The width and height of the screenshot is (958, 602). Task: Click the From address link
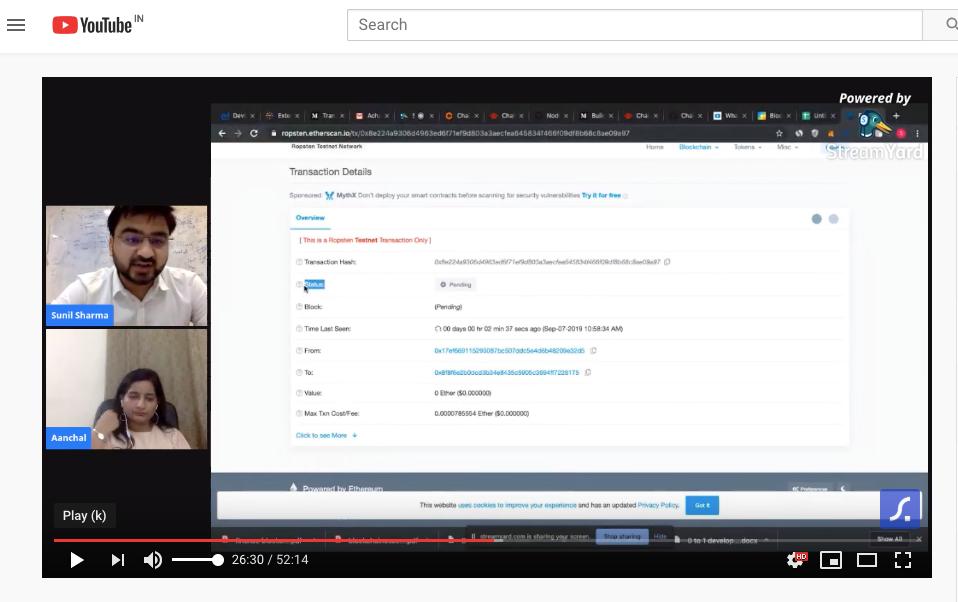pos(509,351)
